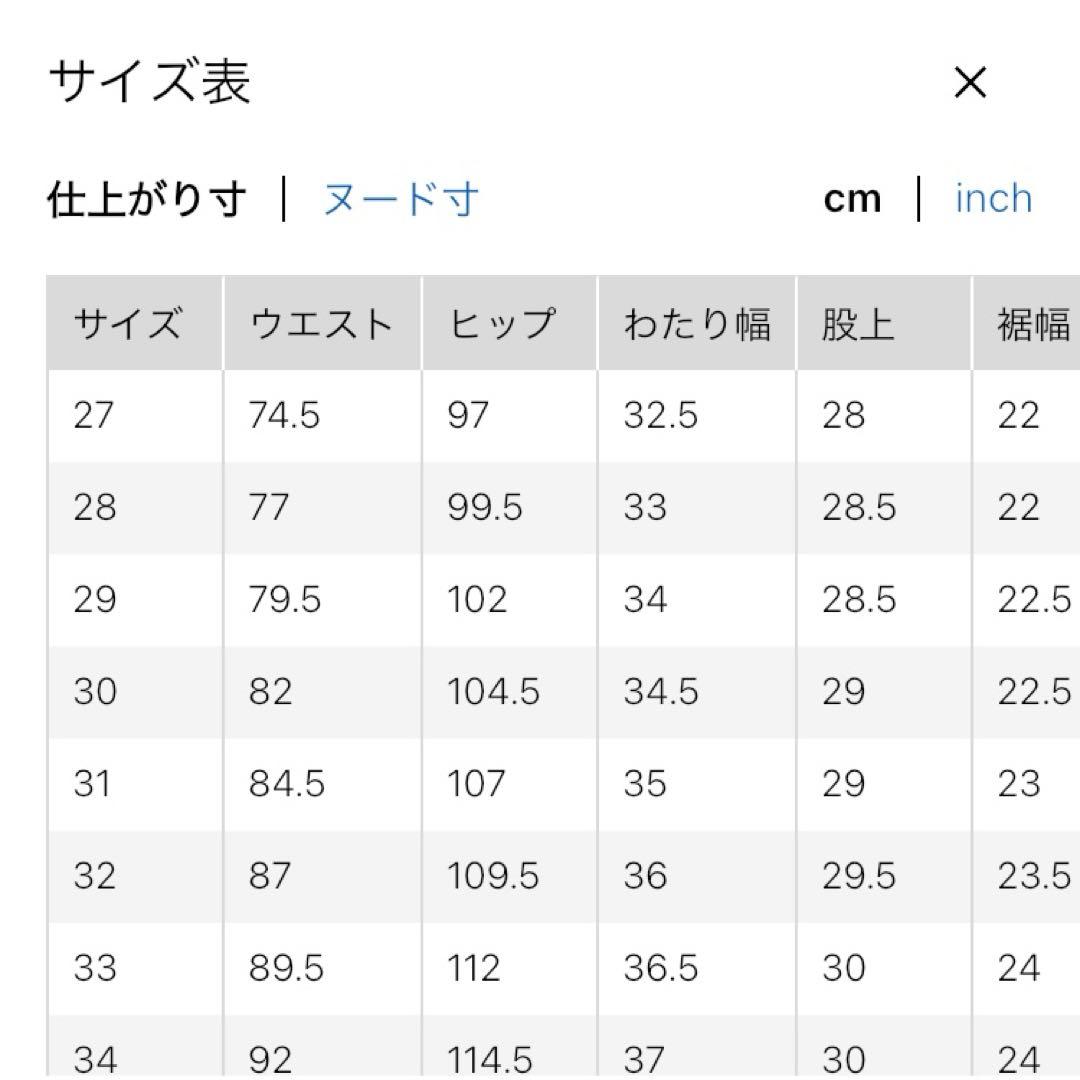Switch to the ヌード寸 tab
Image resolution: width=1080 pixels, height=1080 pixels.
[400, 199]
